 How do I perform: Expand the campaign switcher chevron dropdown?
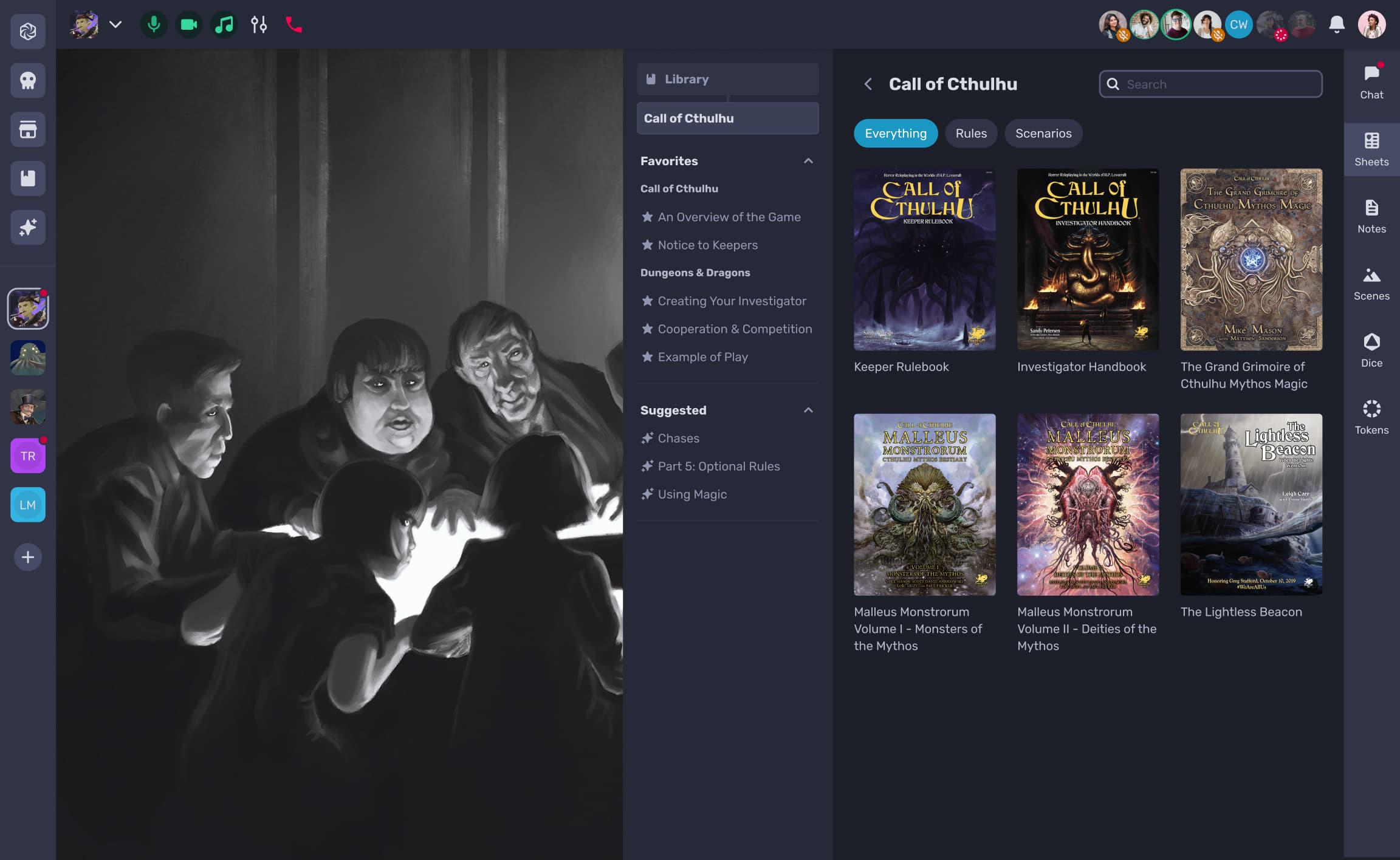(115, 25)
